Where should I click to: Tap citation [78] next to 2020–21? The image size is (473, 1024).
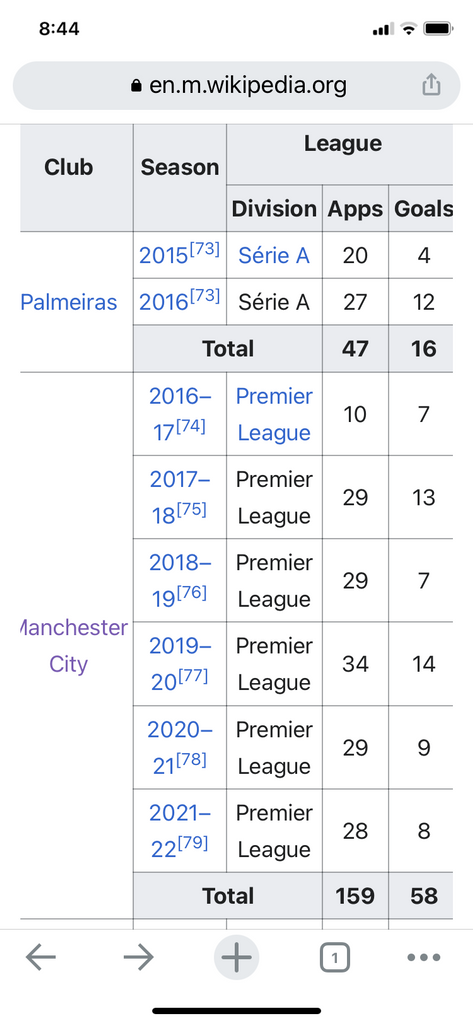(x=191, y=760)
